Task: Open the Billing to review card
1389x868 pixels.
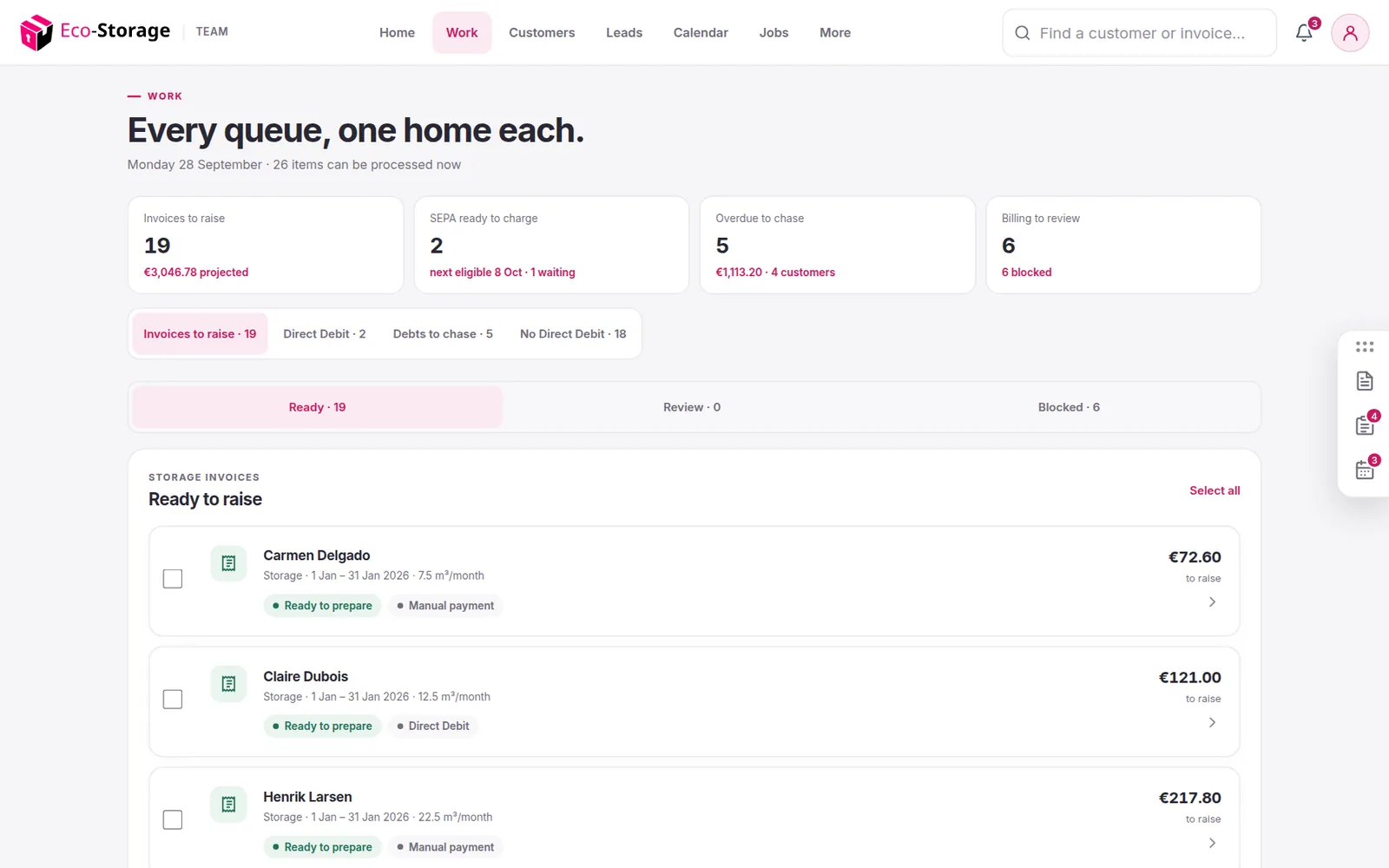Action: [x=1123, y=245]
